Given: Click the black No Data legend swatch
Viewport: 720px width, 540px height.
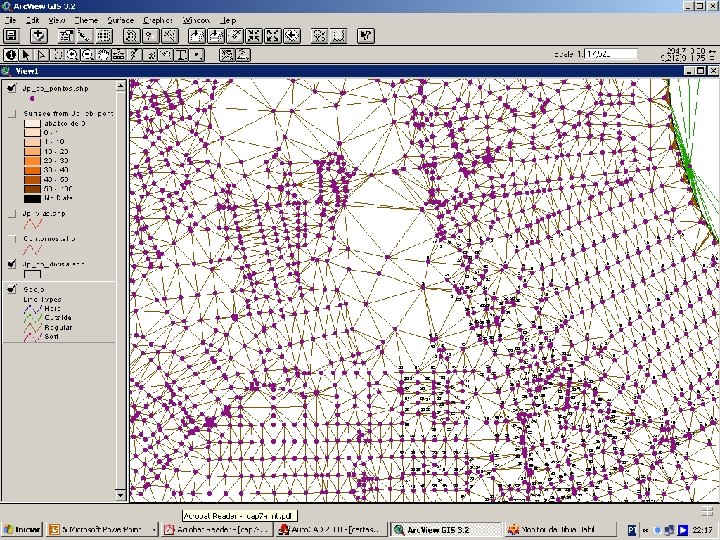Looking at the screenshot, I should (31, 198).
